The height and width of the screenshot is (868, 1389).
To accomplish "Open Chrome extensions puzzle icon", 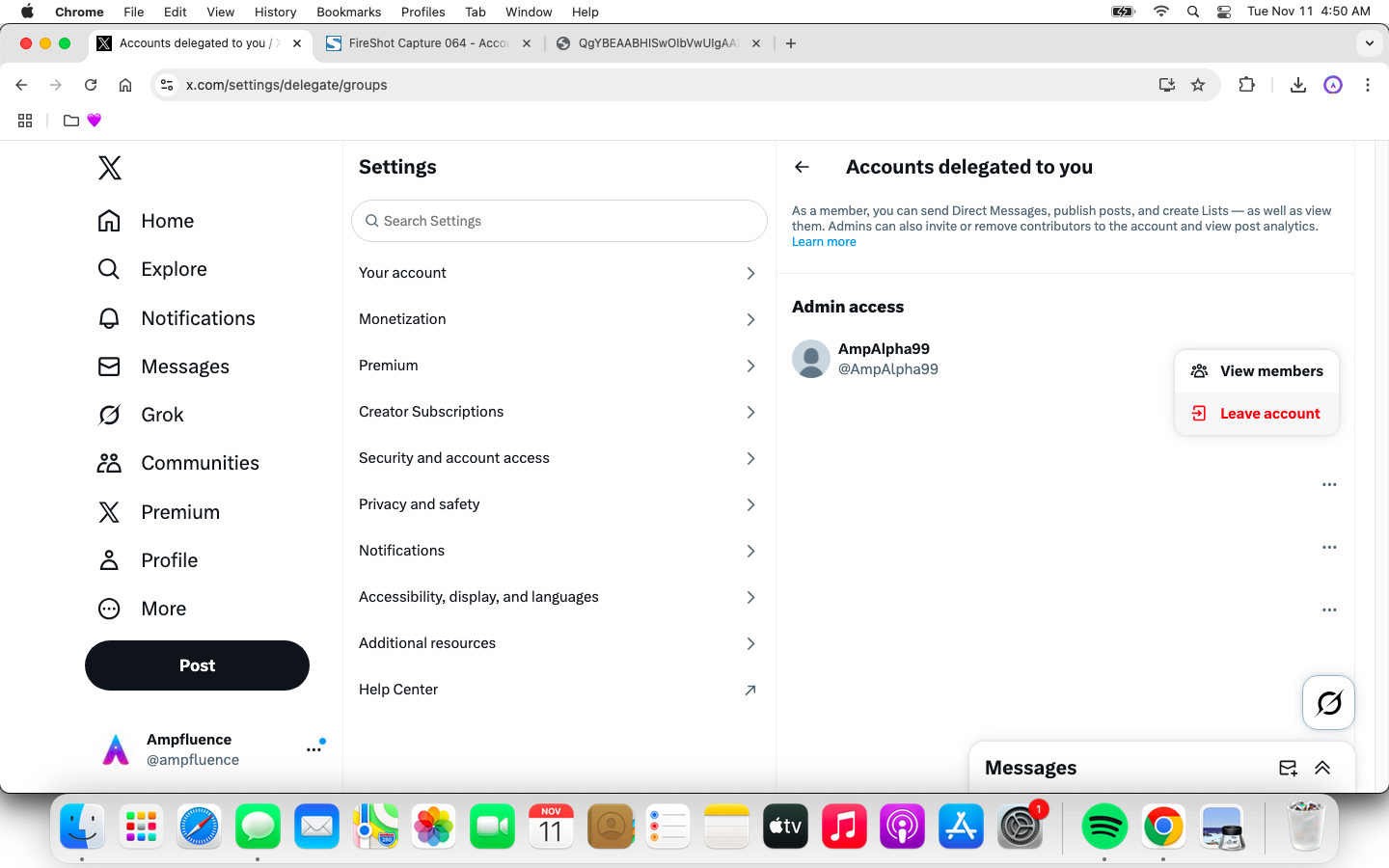I will pyautogui.click(x=1246, y=85).
